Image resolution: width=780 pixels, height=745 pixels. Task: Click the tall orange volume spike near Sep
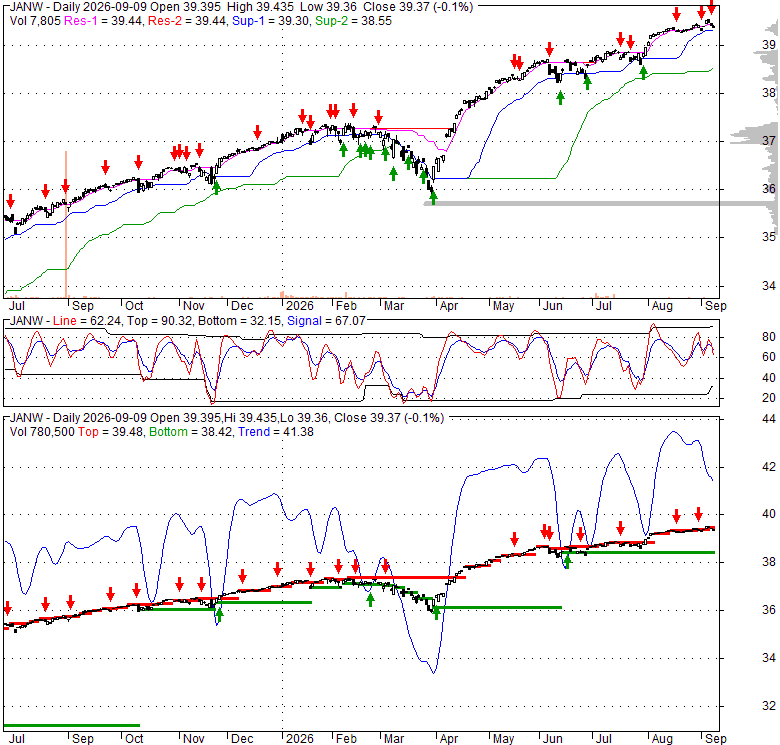point(66,224)
